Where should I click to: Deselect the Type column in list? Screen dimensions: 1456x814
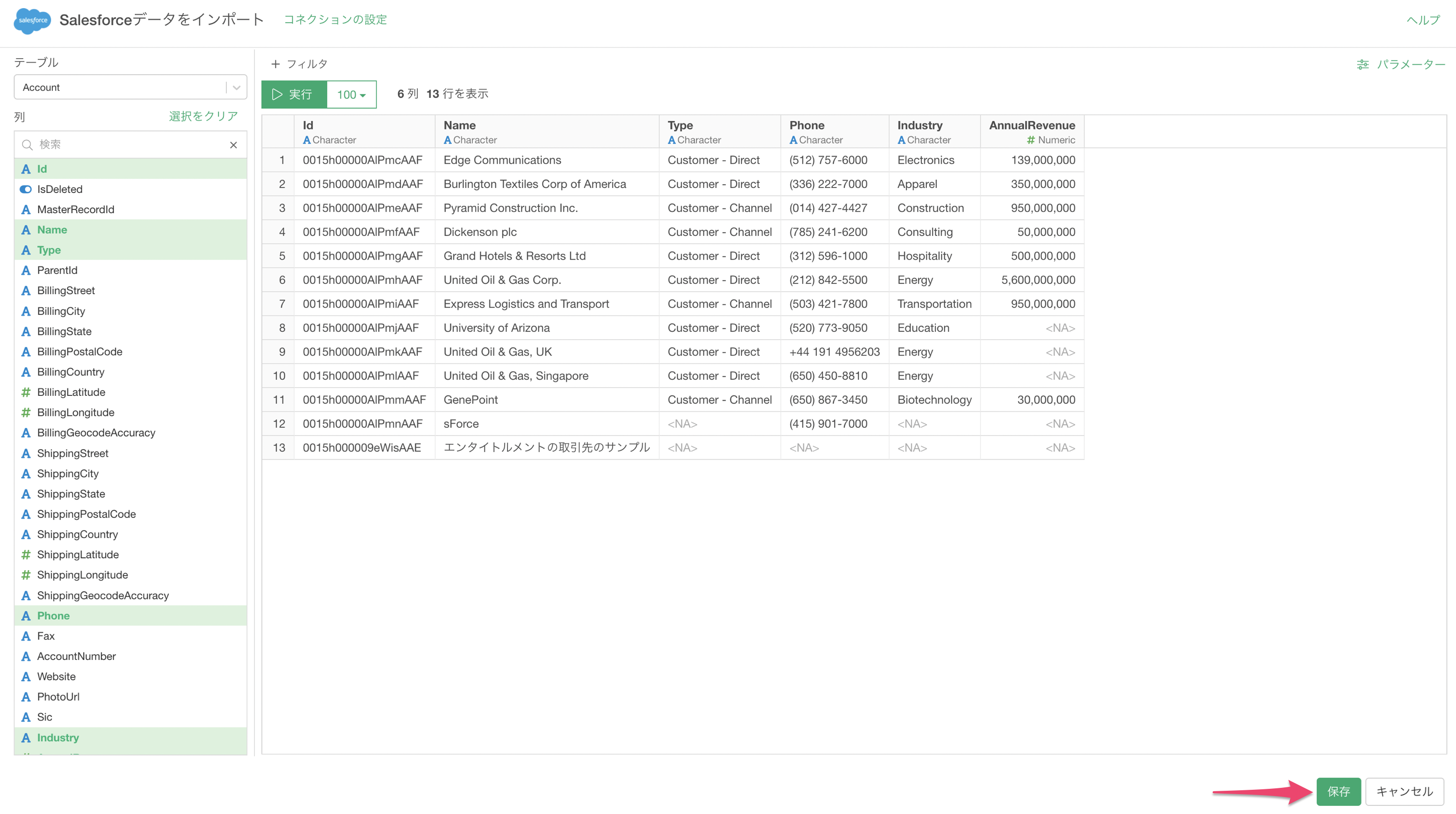point(130,250)
